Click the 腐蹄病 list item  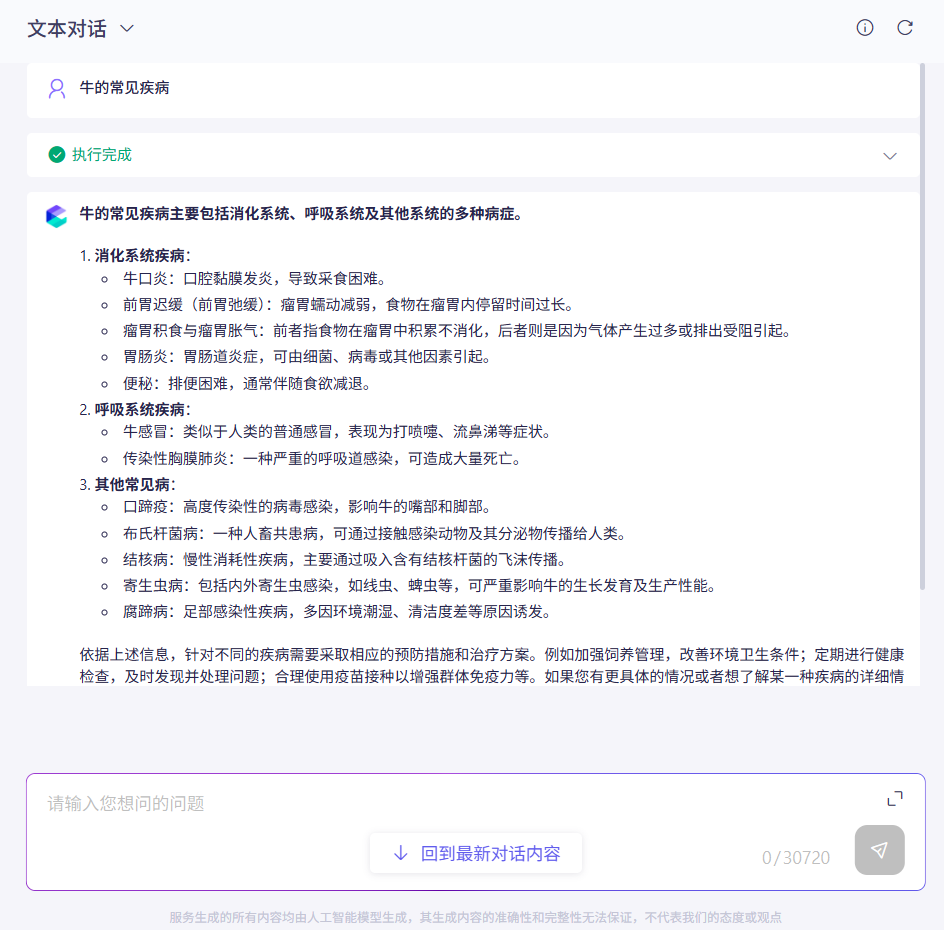(337, 612)
